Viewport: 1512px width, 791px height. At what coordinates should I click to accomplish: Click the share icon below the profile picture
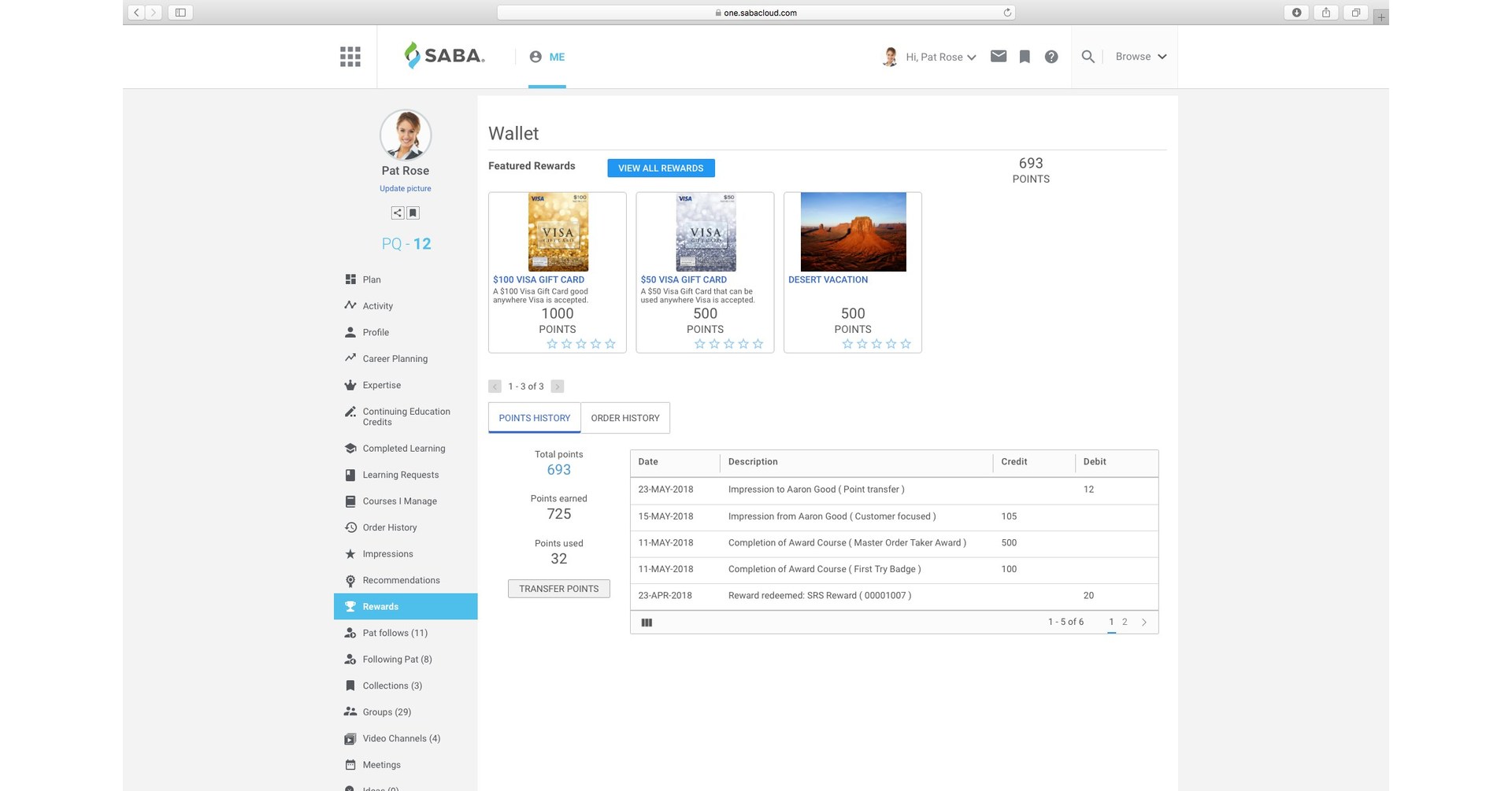(397, 213)
